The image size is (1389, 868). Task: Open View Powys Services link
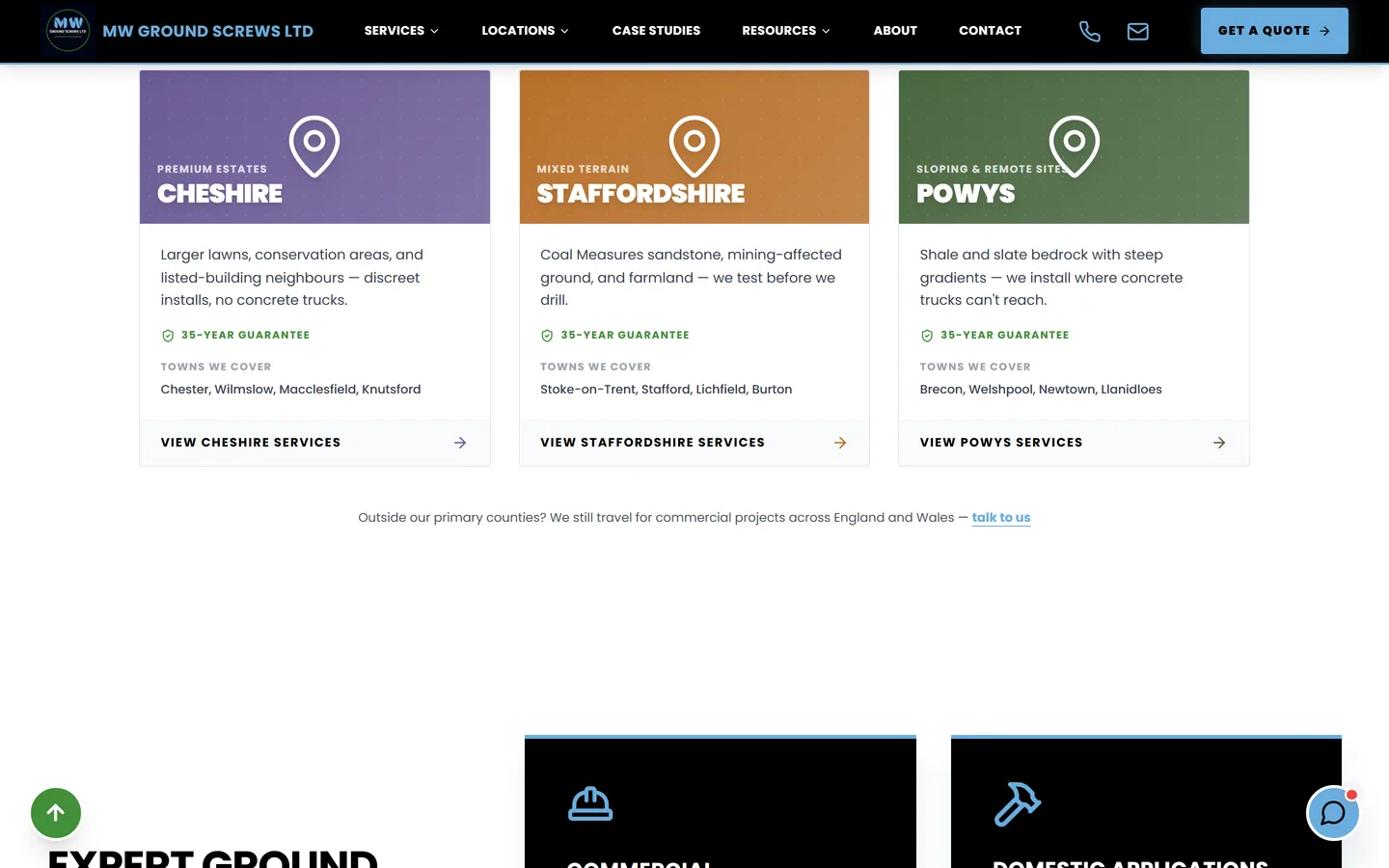click(x=1074, y=443)
